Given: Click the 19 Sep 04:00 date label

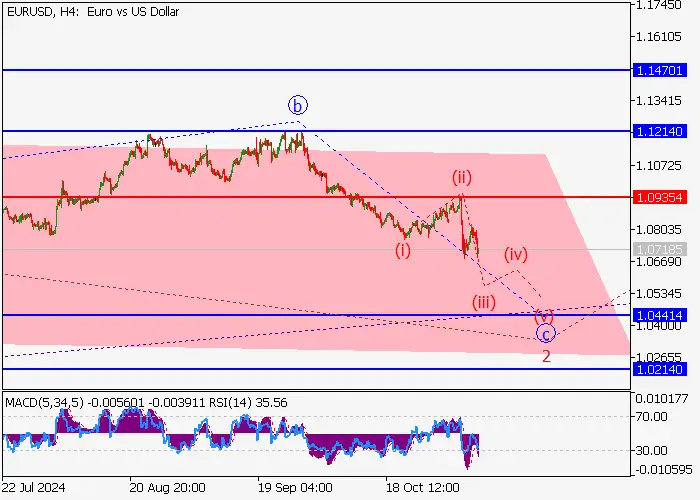Looking at the screenshot, I should tap(295, 487).
